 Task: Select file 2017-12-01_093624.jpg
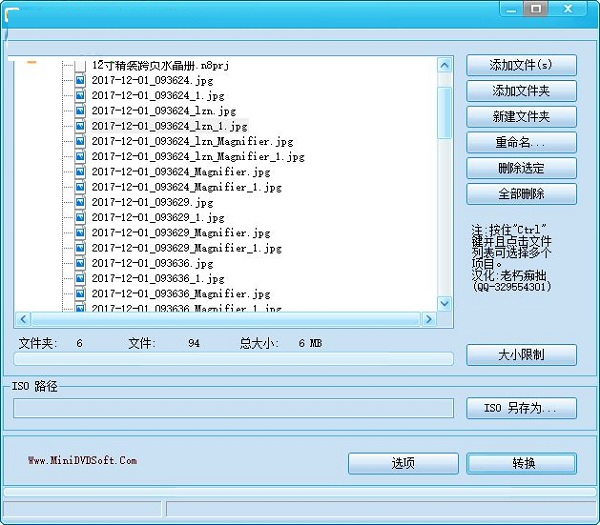pos(152,80)
